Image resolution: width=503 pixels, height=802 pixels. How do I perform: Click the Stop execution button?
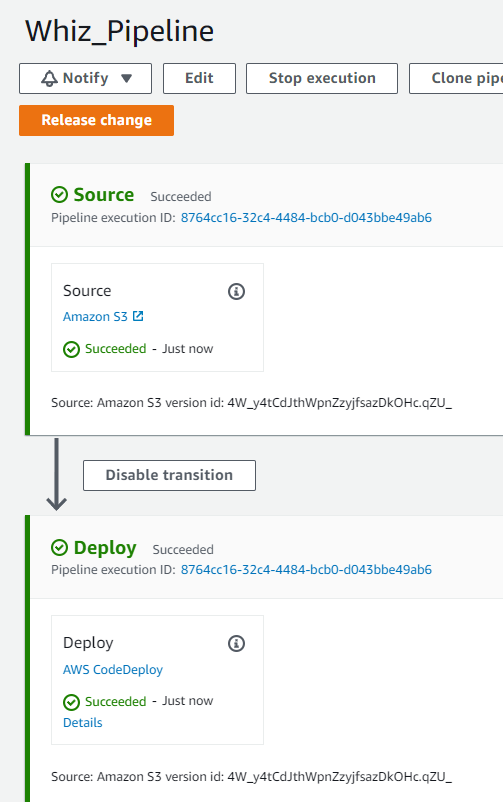322,78
